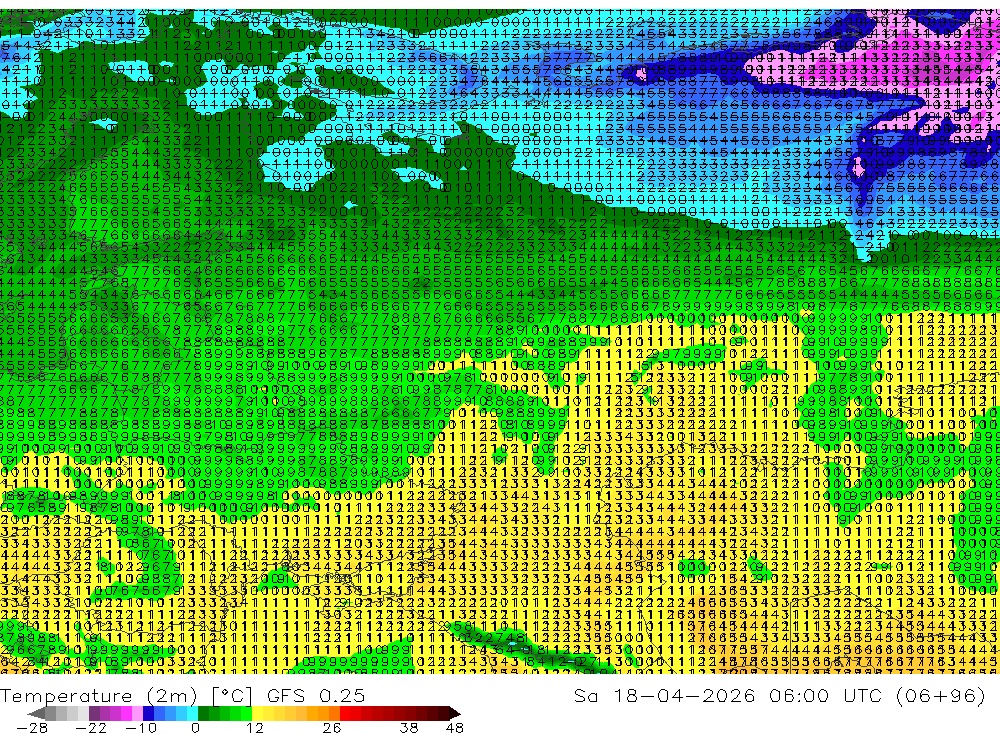
Task: Click the "12" tick on the color scale
Action: click(255, 727)
